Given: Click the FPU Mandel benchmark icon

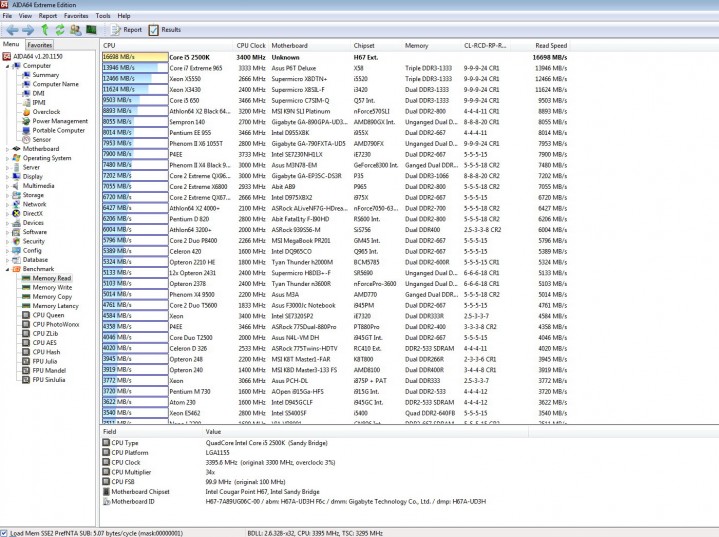Looking at the screenshot, I should point(26,371).
